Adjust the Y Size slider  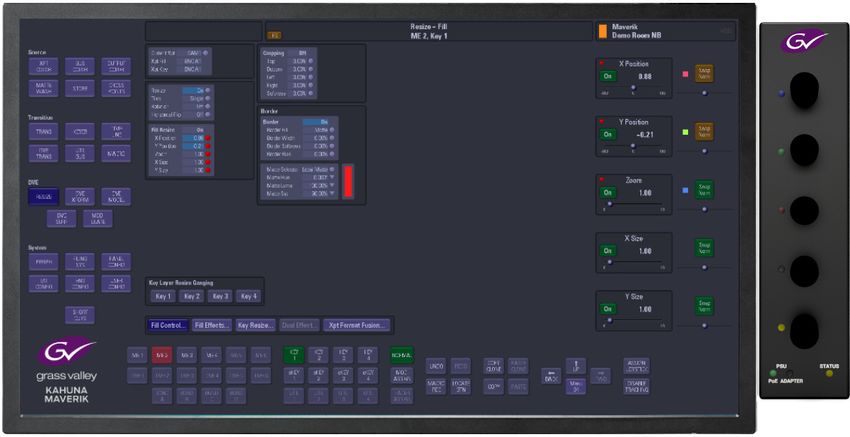pos(633,320)
